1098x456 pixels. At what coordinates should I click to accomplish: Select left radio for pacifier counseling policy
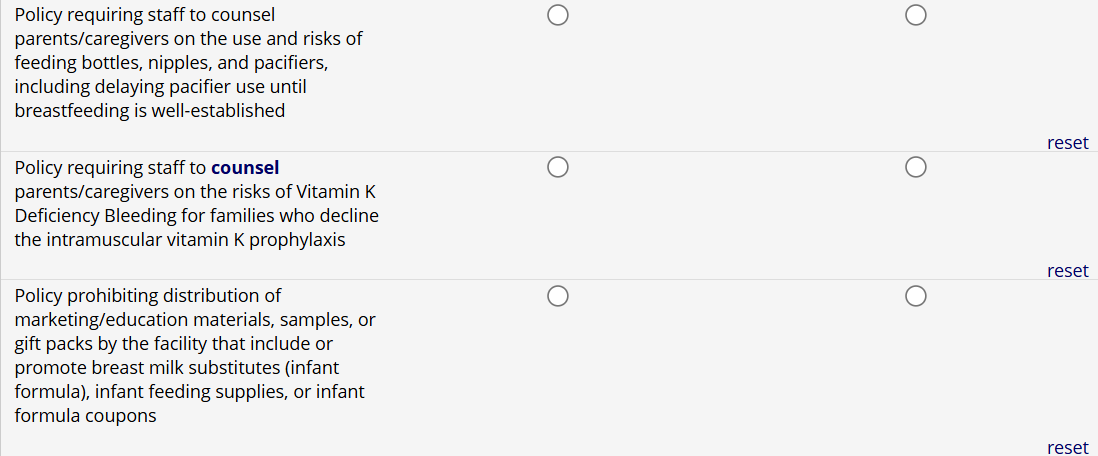[558, 15]
